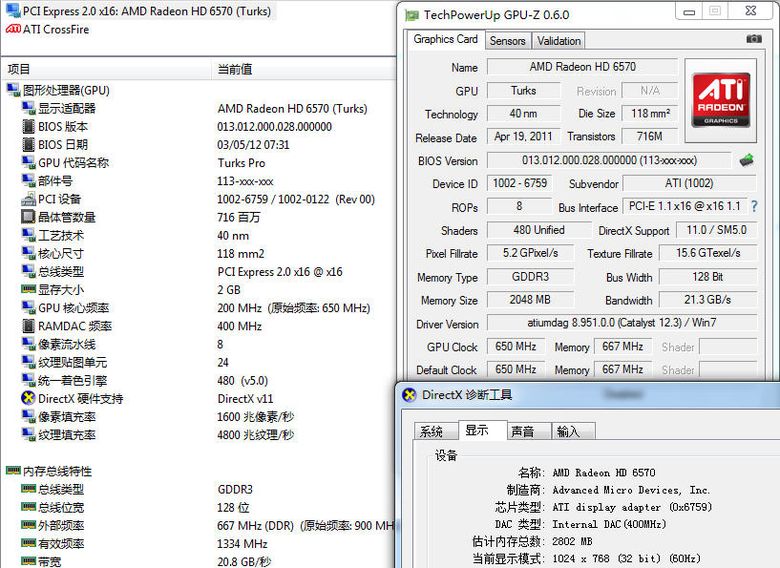Click the 总线位宽 row label
This screenshot has width=780, height=568.
coord(61,507)
